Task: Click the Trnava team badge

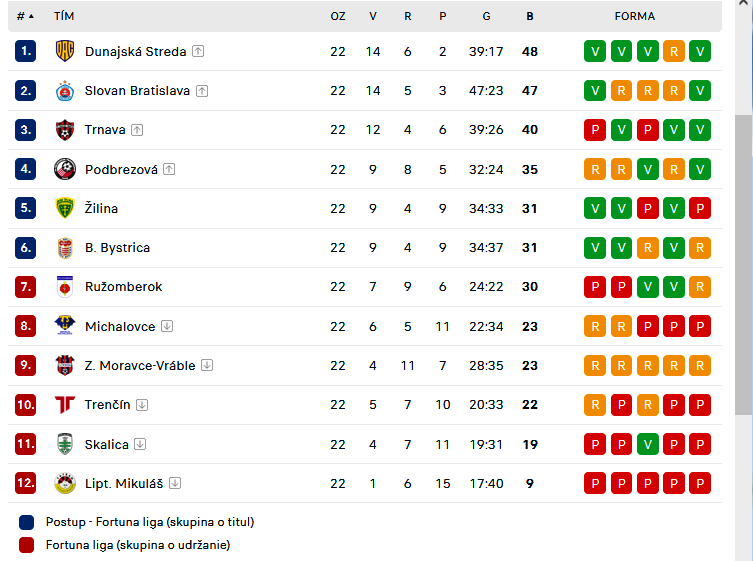Action: (65, 130)
